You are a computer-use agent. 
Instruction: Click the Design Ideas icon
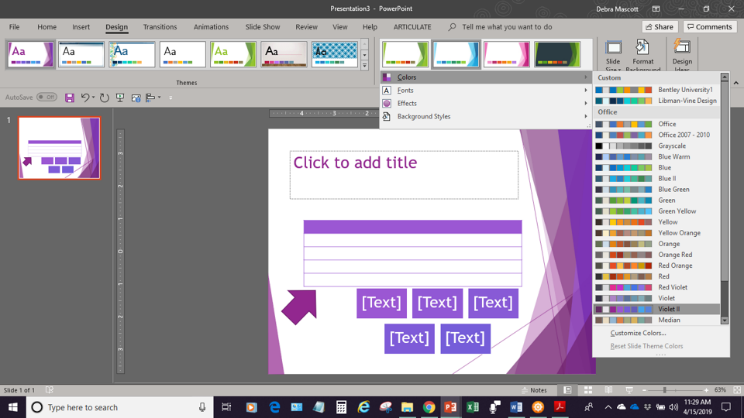click(x=682, y=55)
